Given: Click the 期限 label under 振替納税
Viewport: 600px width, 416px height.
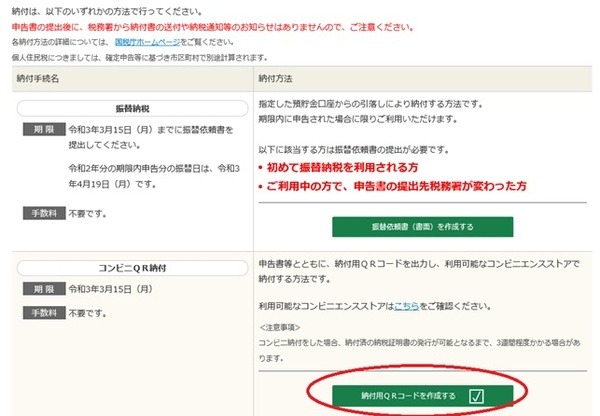Looking at the screenshot, I should coord(44,129).
